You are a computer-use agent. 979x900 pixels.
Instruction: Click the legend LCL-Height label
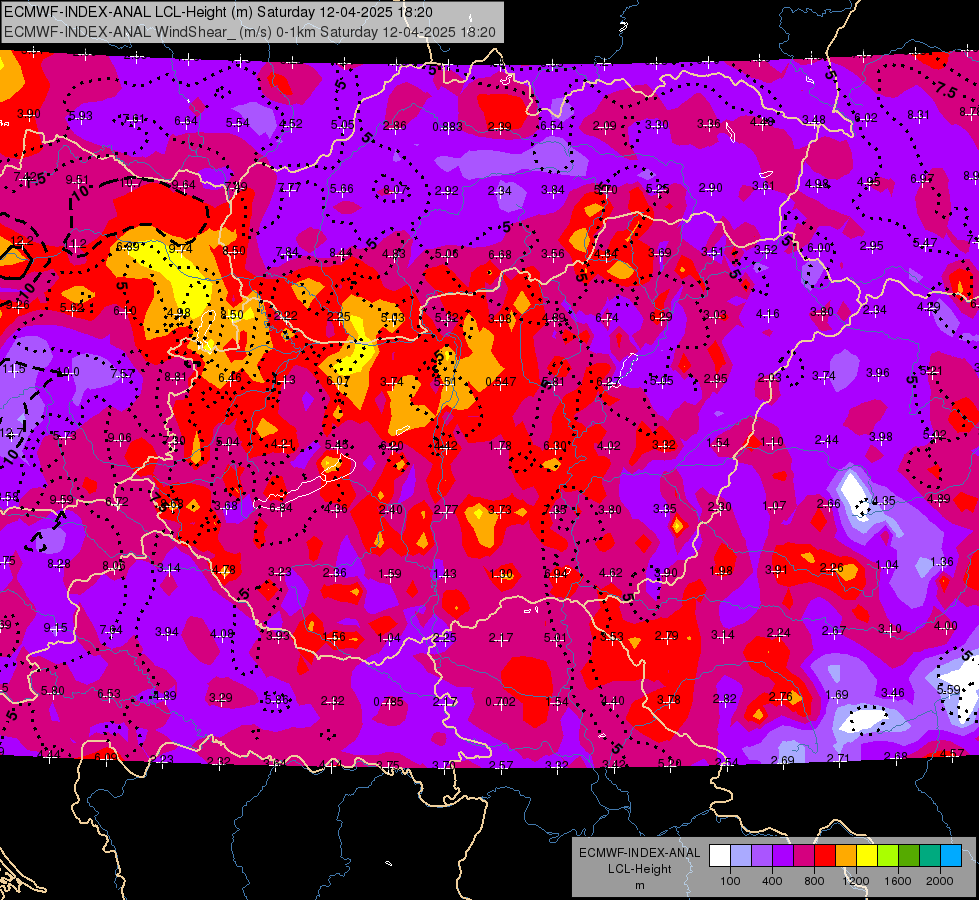[x=639, y=869]
